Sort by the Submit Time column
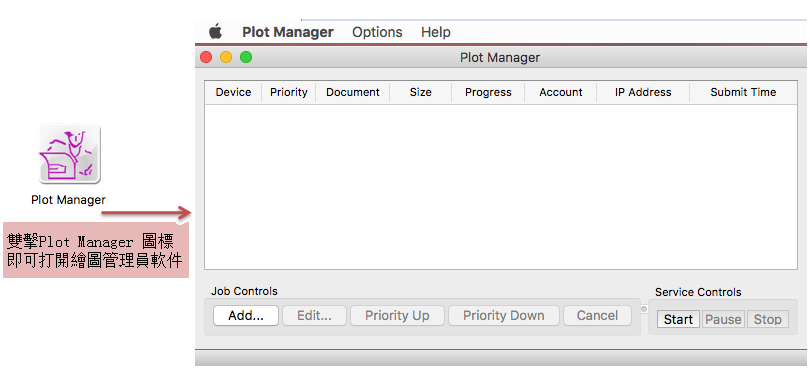 tap(743, 93)
